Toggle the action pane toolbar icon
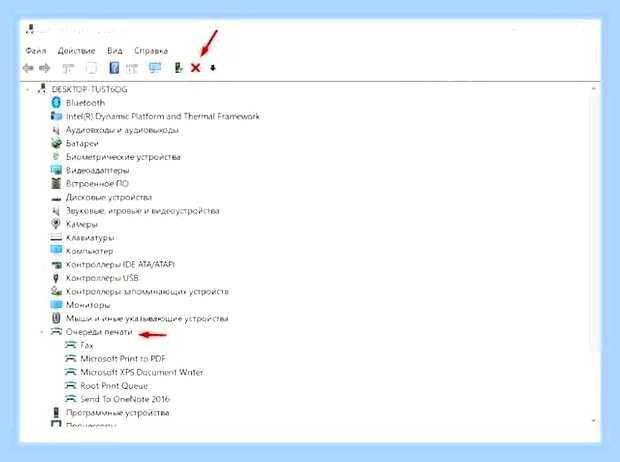The height and width of the screenshot is (462, 620). tap(132, 68)
